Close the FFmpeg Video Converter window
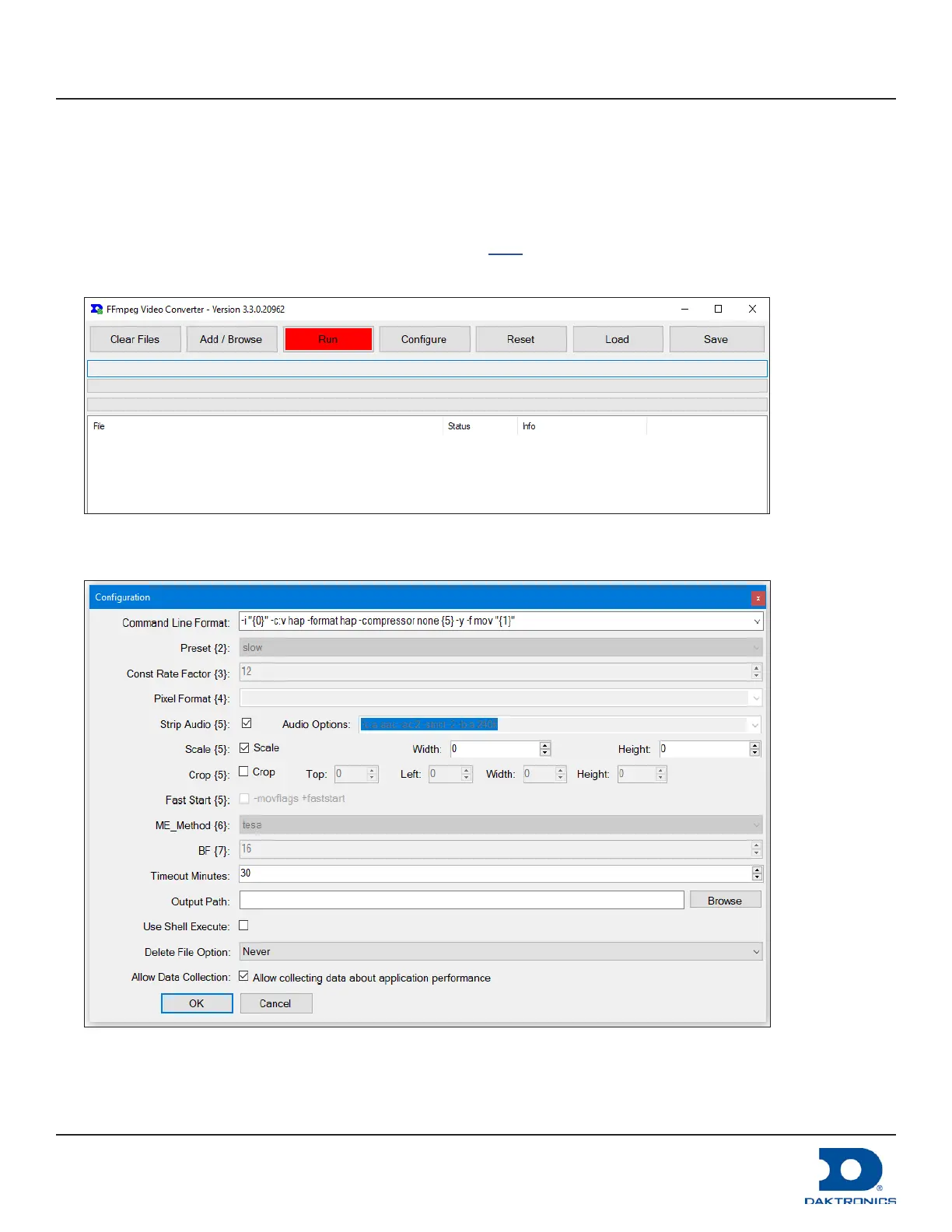The height and width of the screenshot is (1232, 952). (752, 309)
